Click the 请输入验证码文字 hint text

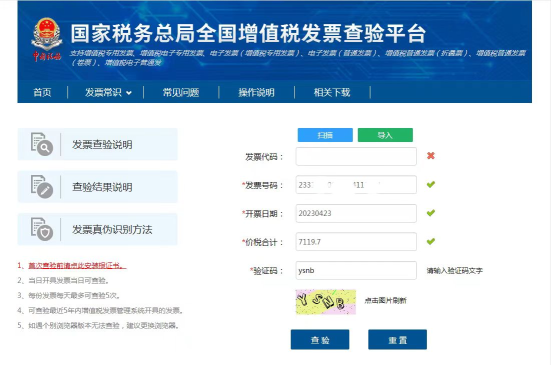[x=455, y=271]
